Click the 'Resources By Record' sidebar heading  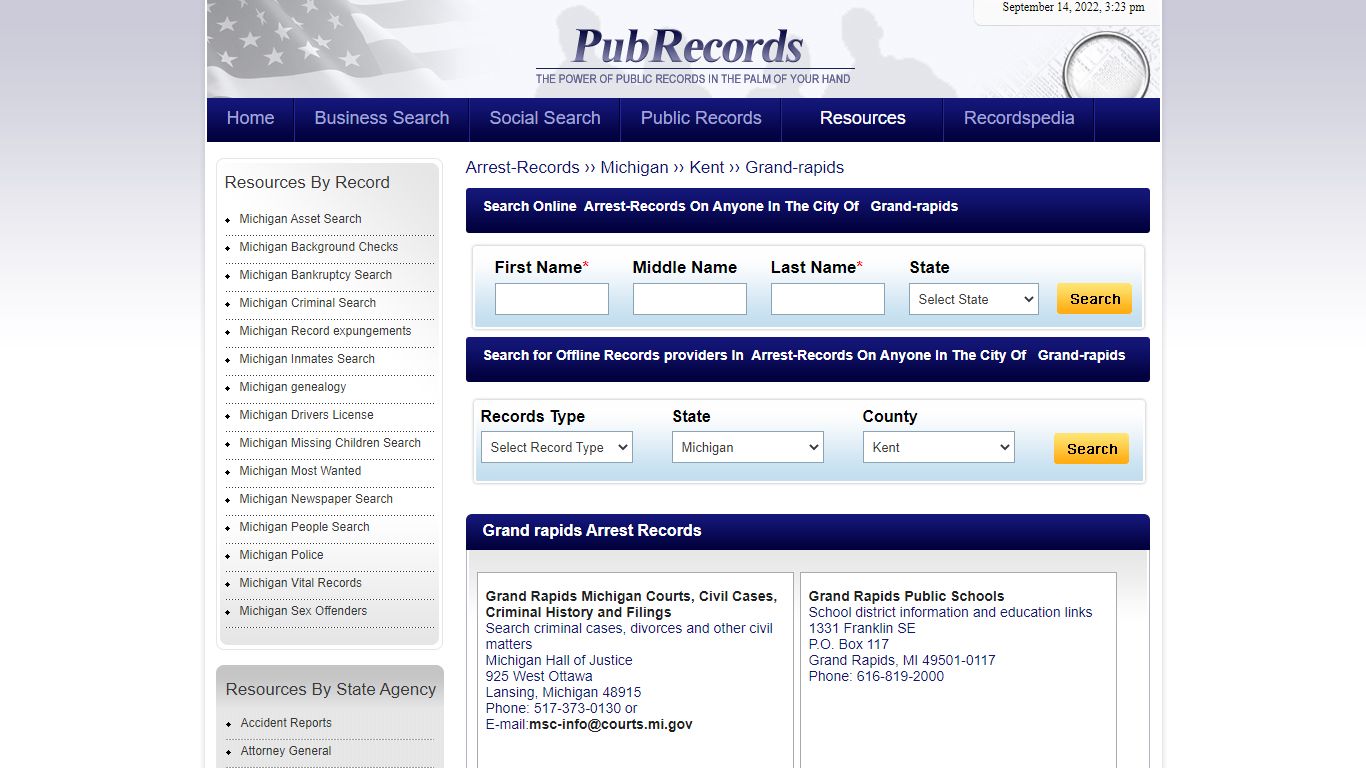click(x=307, y=182)
